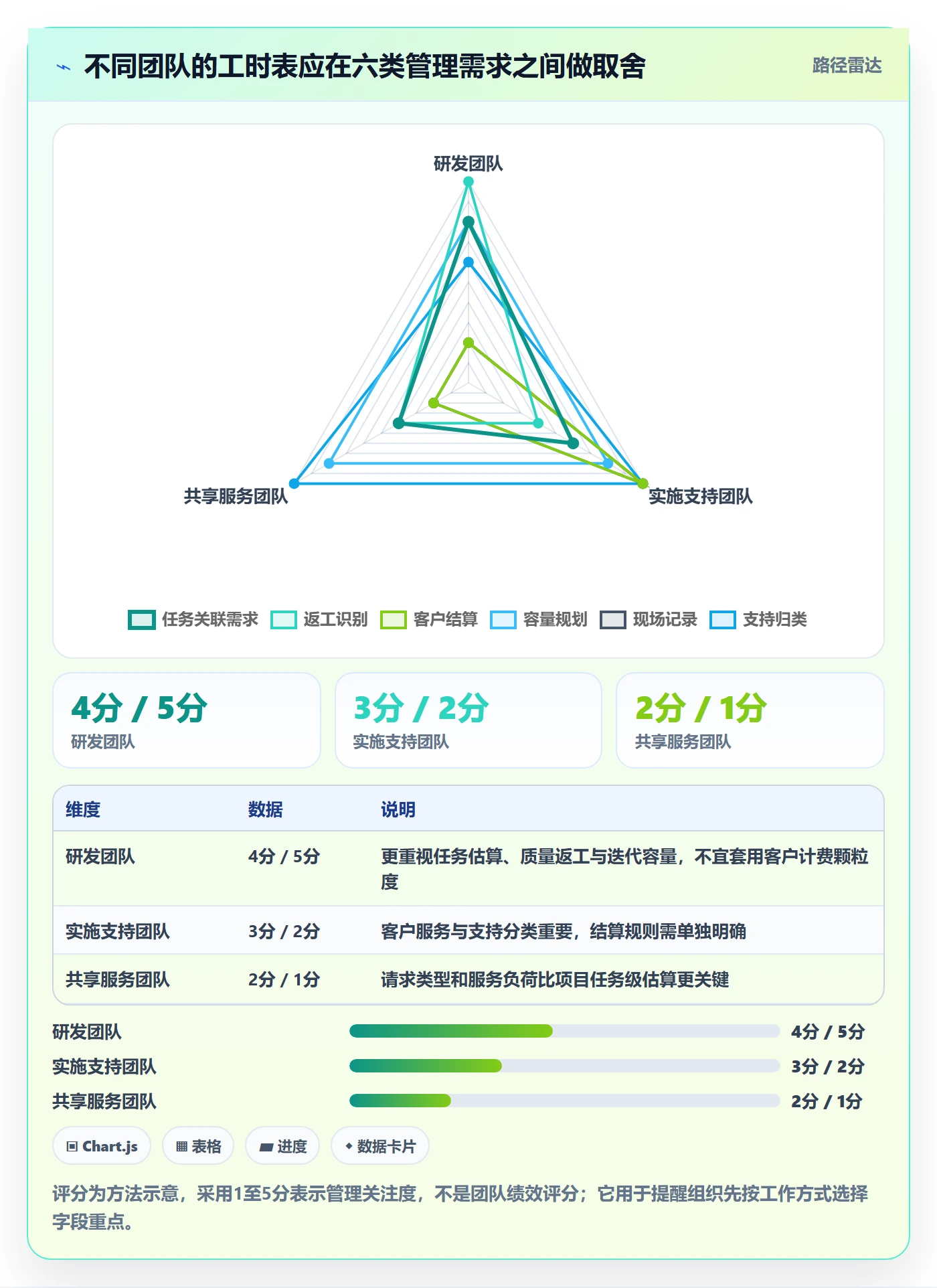937x1288 pixels.
Task: Toggle the 客户结算 legend swatch
Action: [x=393, y=620]
